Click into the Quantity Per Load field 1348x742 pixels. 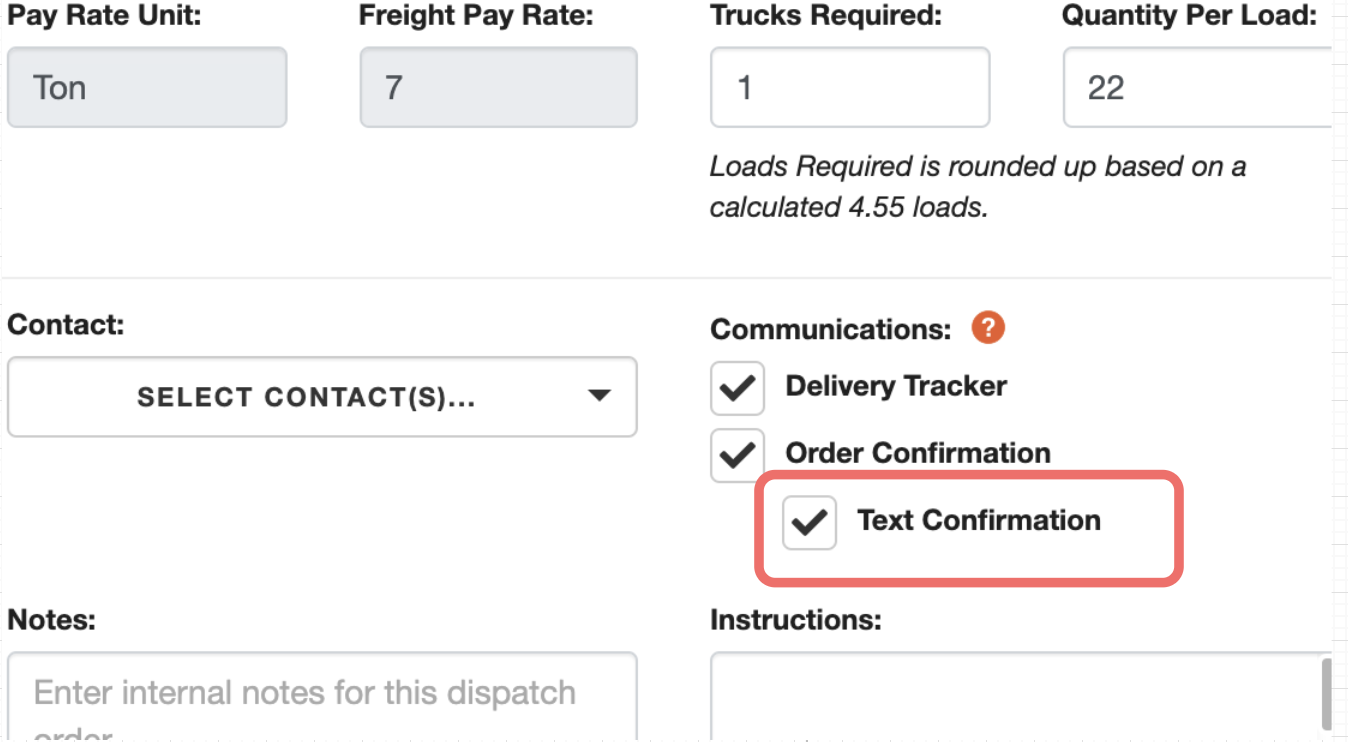coord(1198,87)
